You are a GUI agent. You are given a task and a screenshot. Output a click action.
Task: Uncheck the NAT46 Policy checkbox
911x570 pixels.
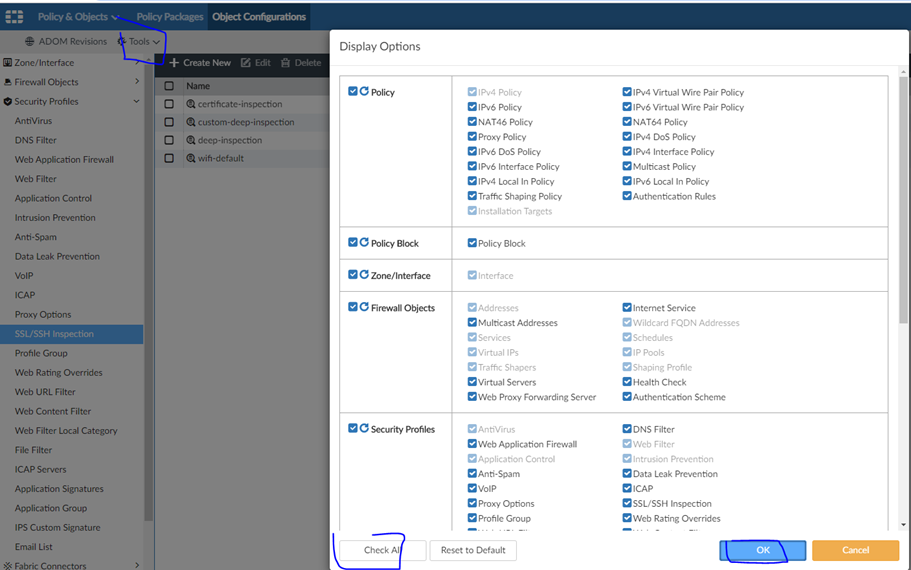[x=472, y=122]
